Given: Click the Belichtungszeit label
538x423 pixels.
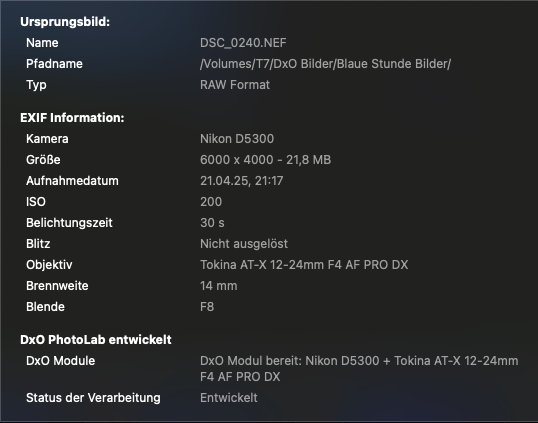Looking at the screenshot, I should (x=69, y=223).
